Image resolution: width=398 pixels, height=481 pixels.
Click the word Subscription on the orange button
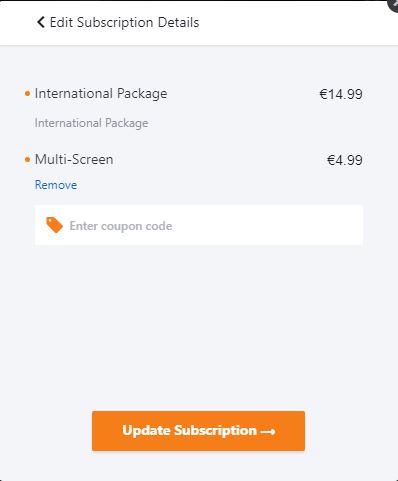(215, 431)
